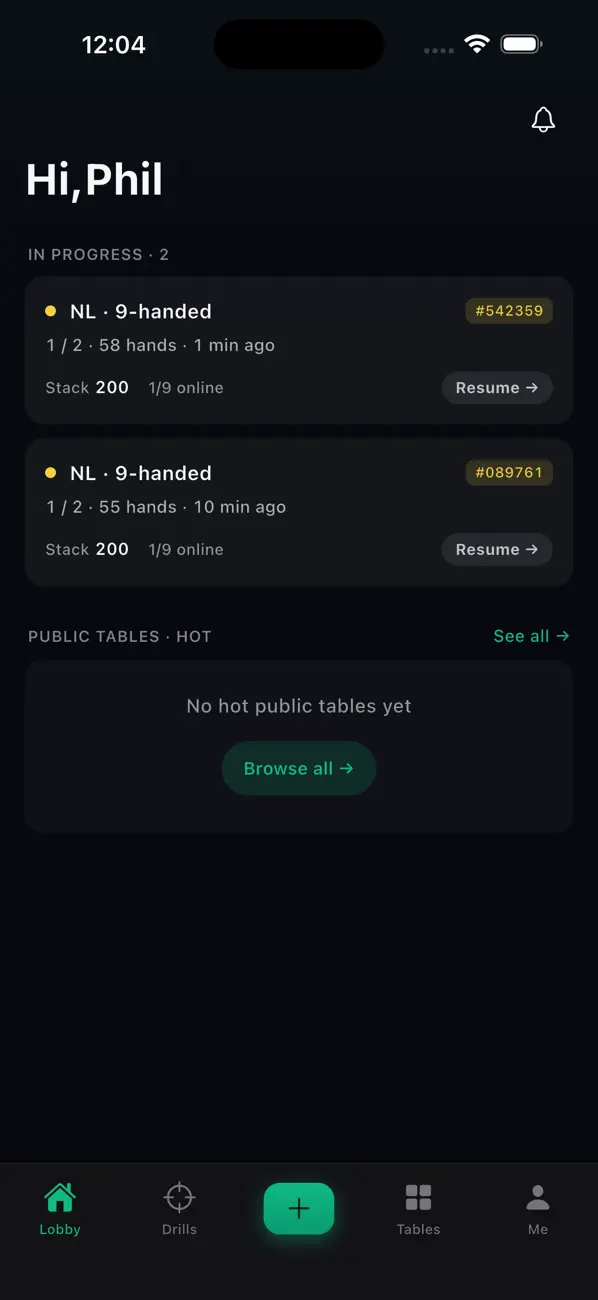This screenshot has width=598, height=1300.
Task: Open the Drills crosshair icon
Action: (x=179, y=1196)
